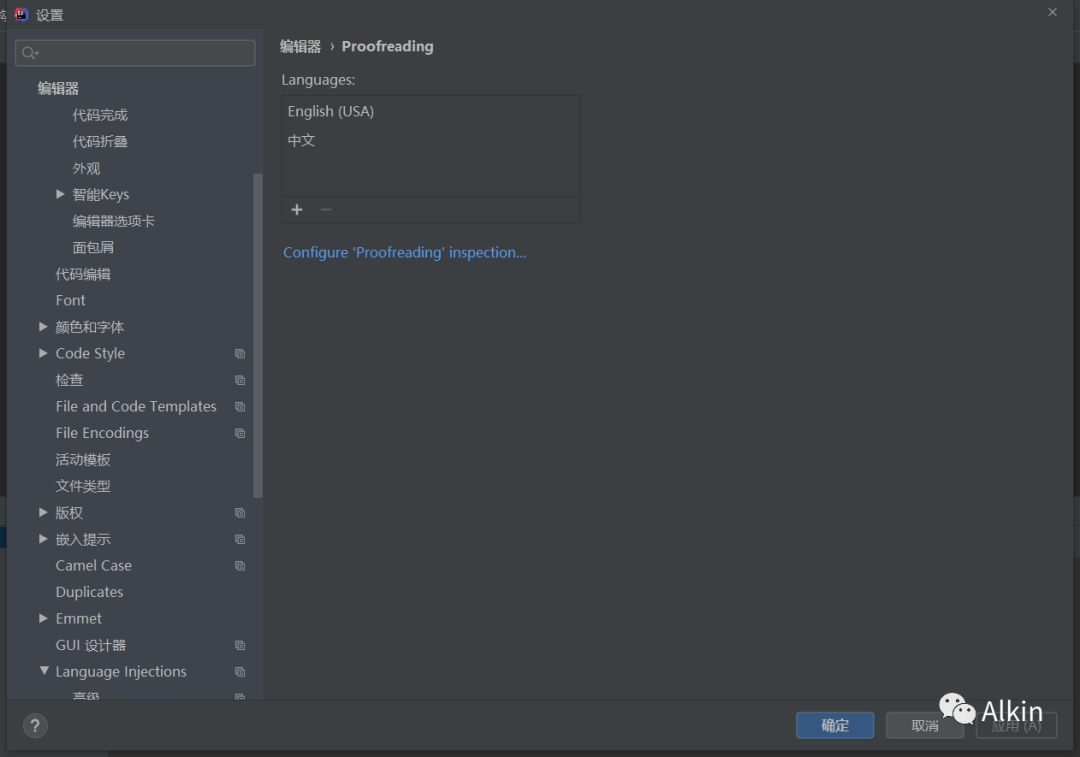Viewport: 1080px width, 757px height.
Task: Open the Emmet settings page
Action: tap(79, 619)
